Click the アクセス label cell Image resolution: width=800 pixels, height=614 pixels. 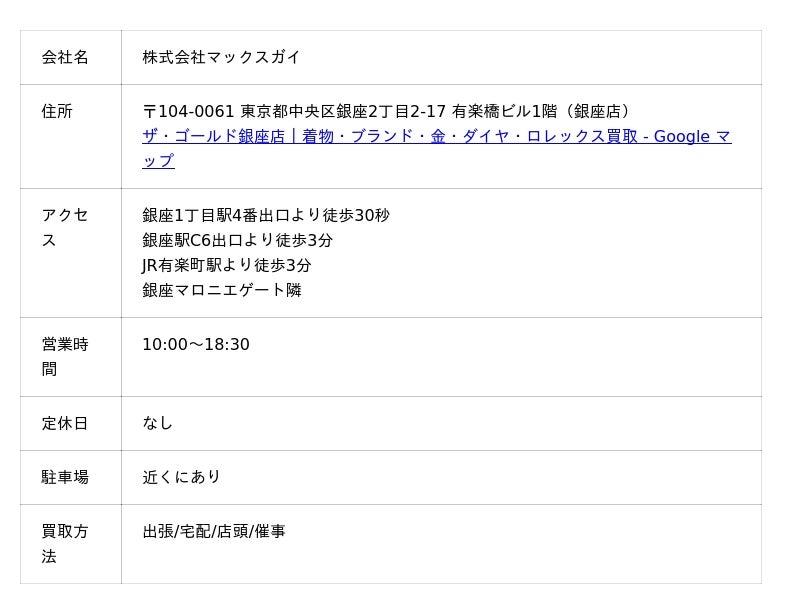[x=71, y=253]
